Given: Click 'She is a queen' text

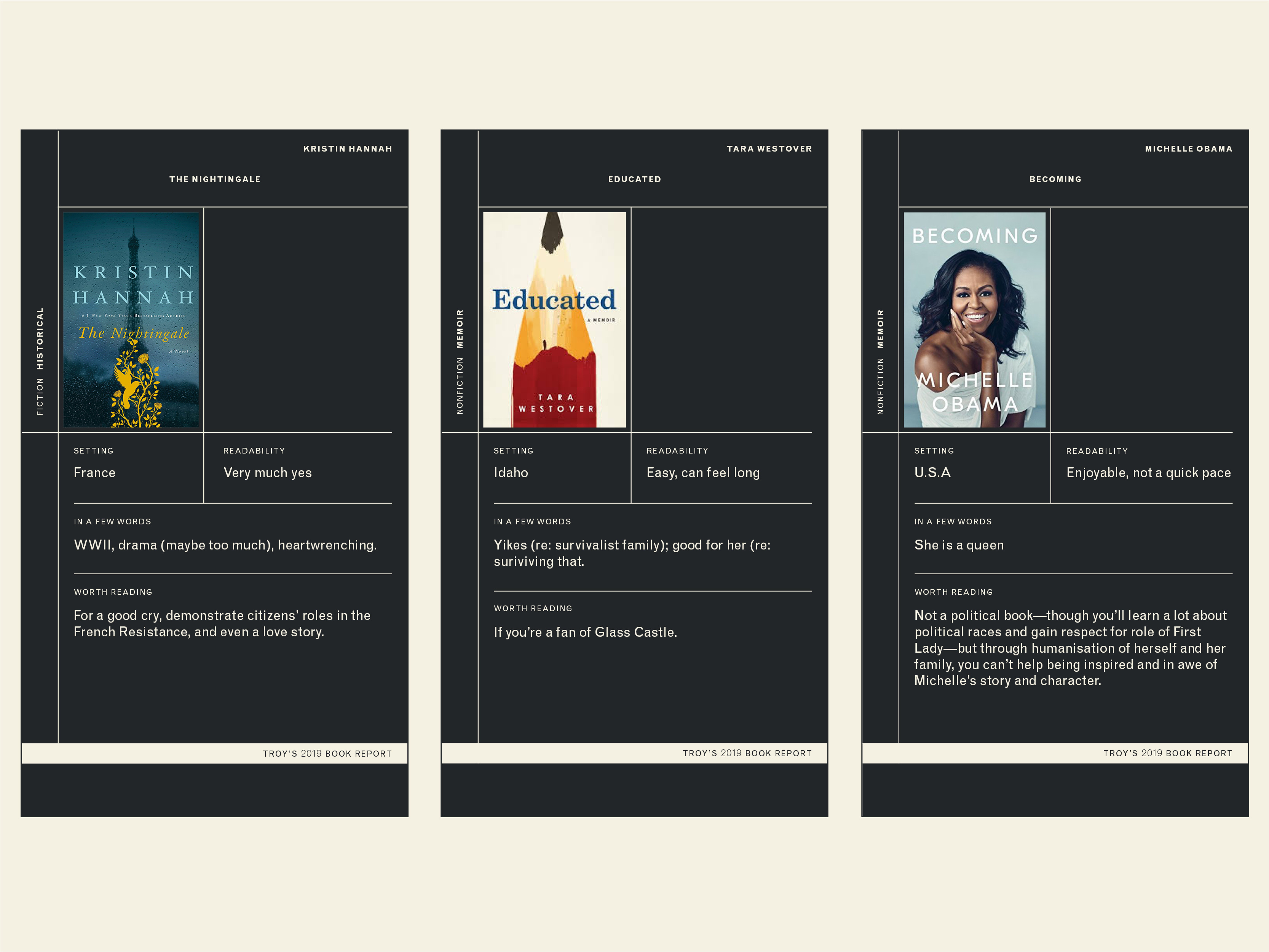Looking at the screenshot, I should (959, 545).
